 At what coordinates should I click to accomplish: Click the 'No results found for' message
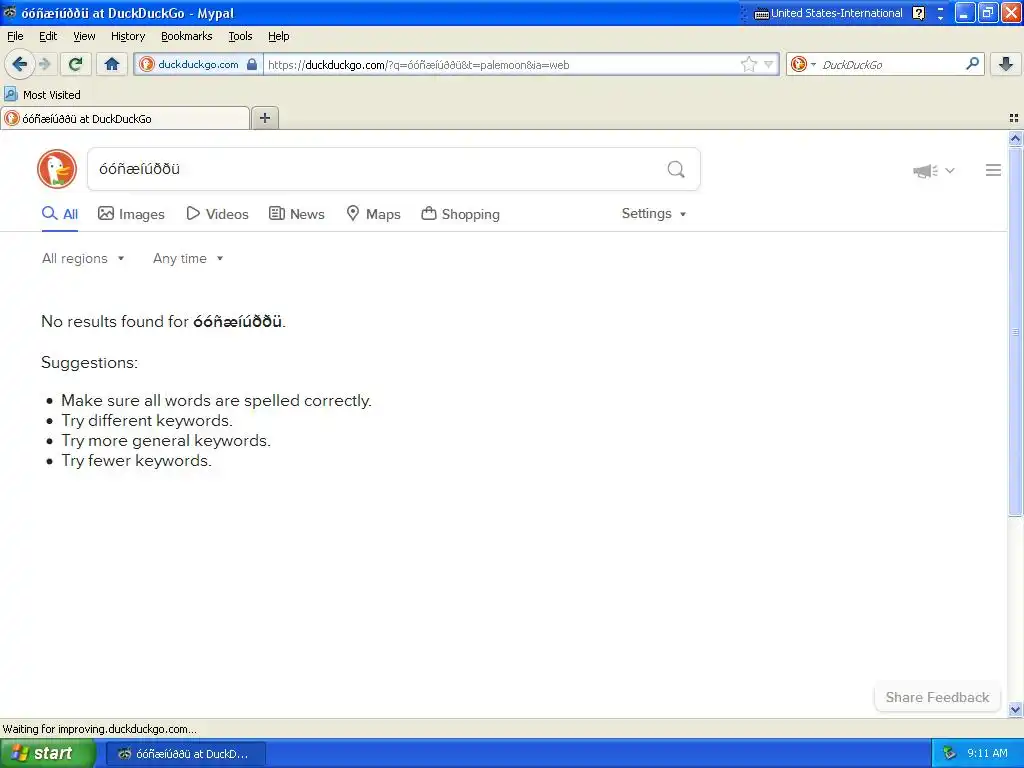point(163,321)
